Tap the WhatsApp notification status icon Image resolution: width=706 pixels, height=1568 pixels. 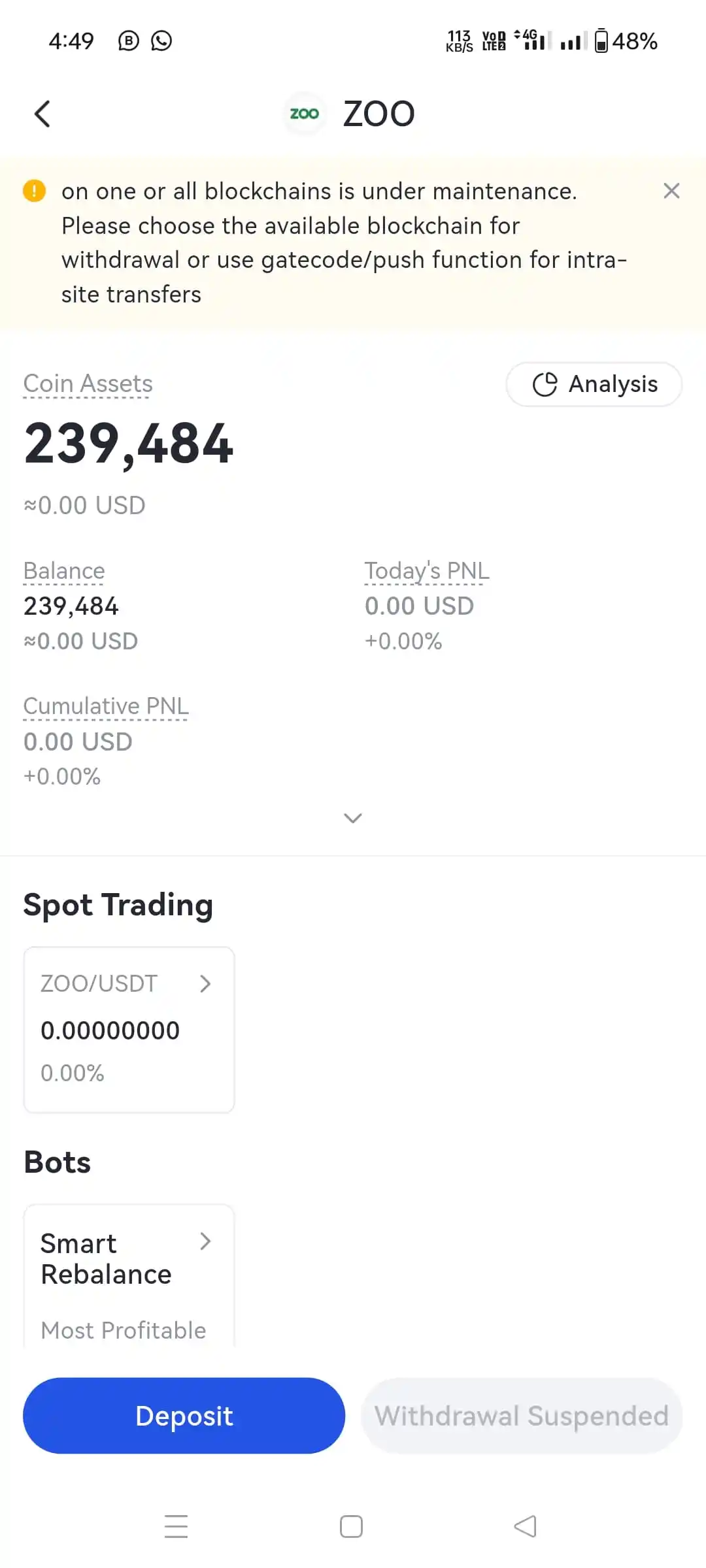pos(161,41)
